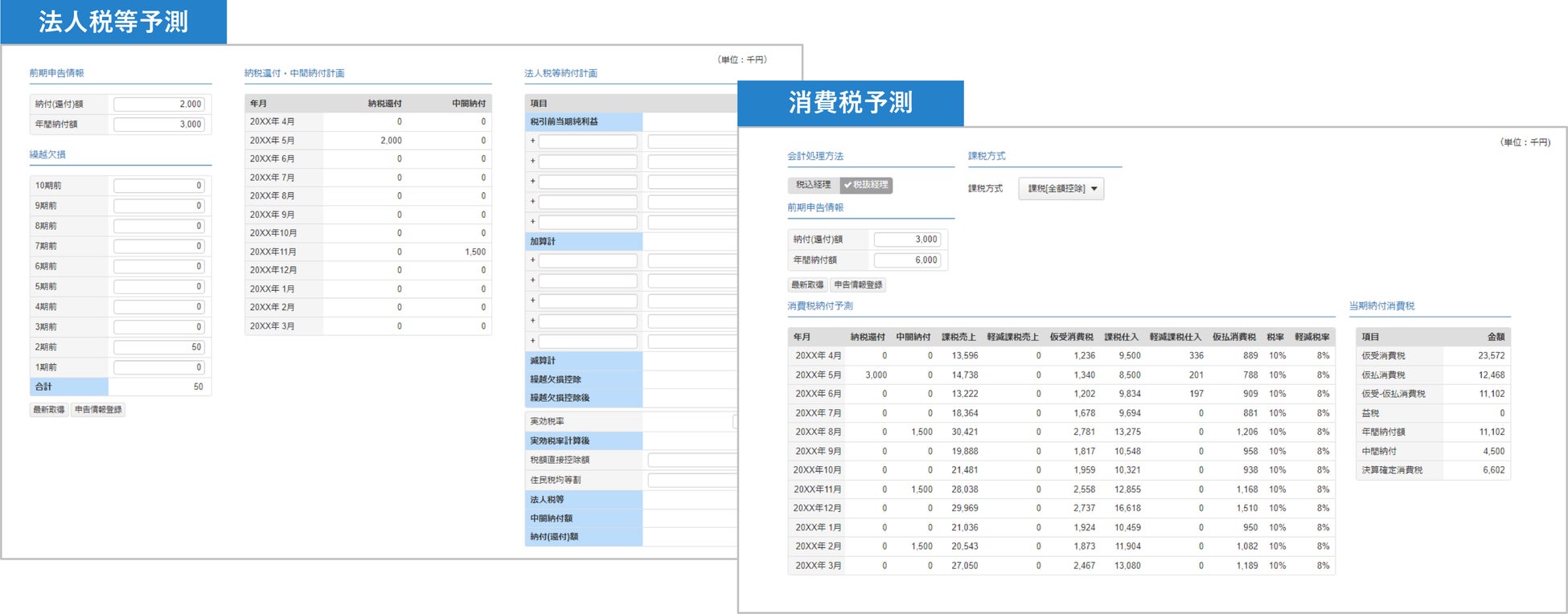Focus the 9期前 loss carryforward field
This screenshot has height=614, width=1568.
159,206
